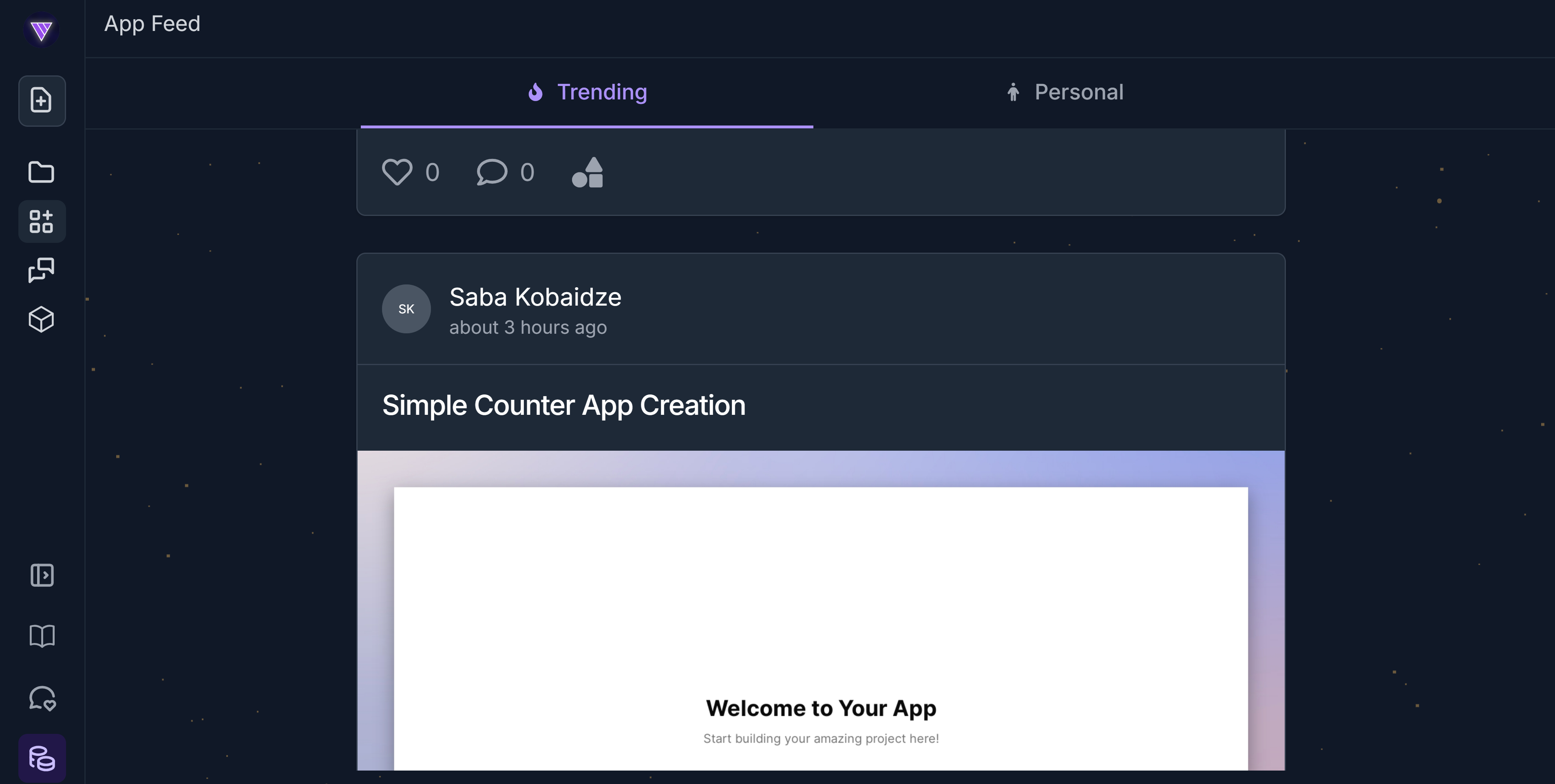Expand the sidebar panel toggle icon

(42, 575)
